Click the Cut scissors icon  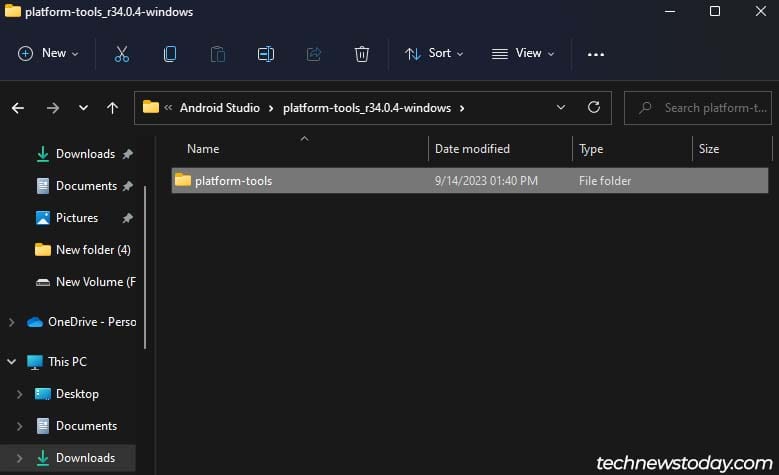pyautogui.click(x=122, y=54)
